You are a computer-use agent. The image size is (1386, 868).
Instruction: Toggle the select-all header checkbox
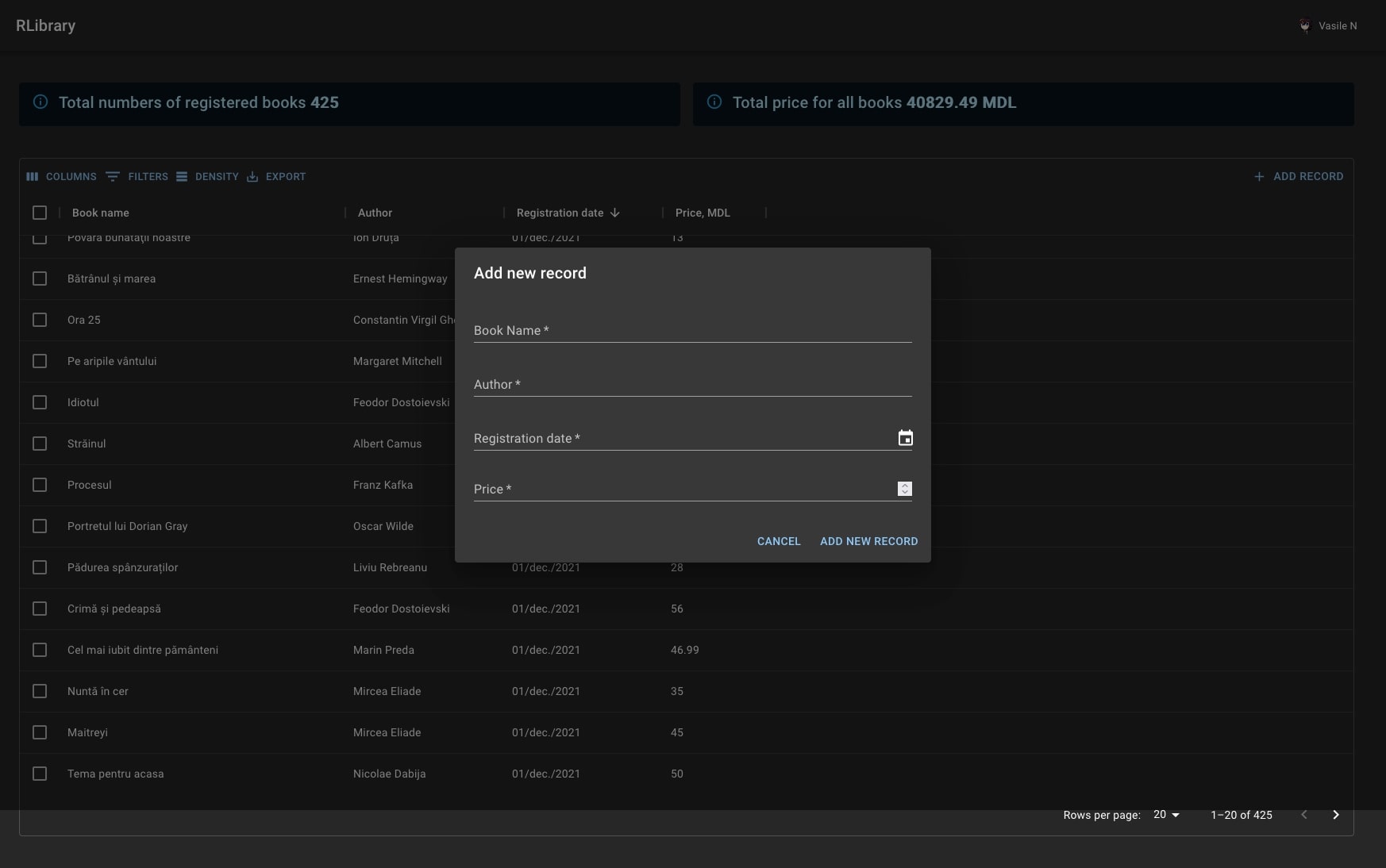(x=40, y=213)
